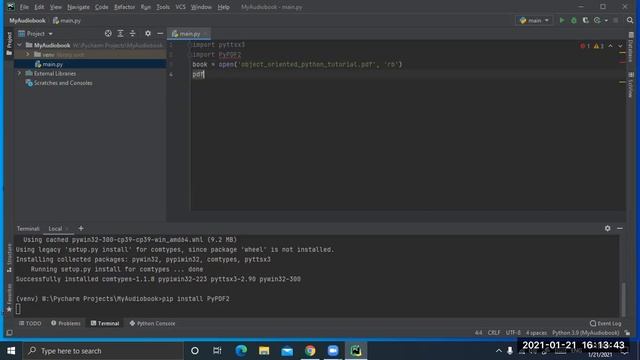640x360 pixels.
Task: Open Mail app from taskbar
Action: [287, 351]
